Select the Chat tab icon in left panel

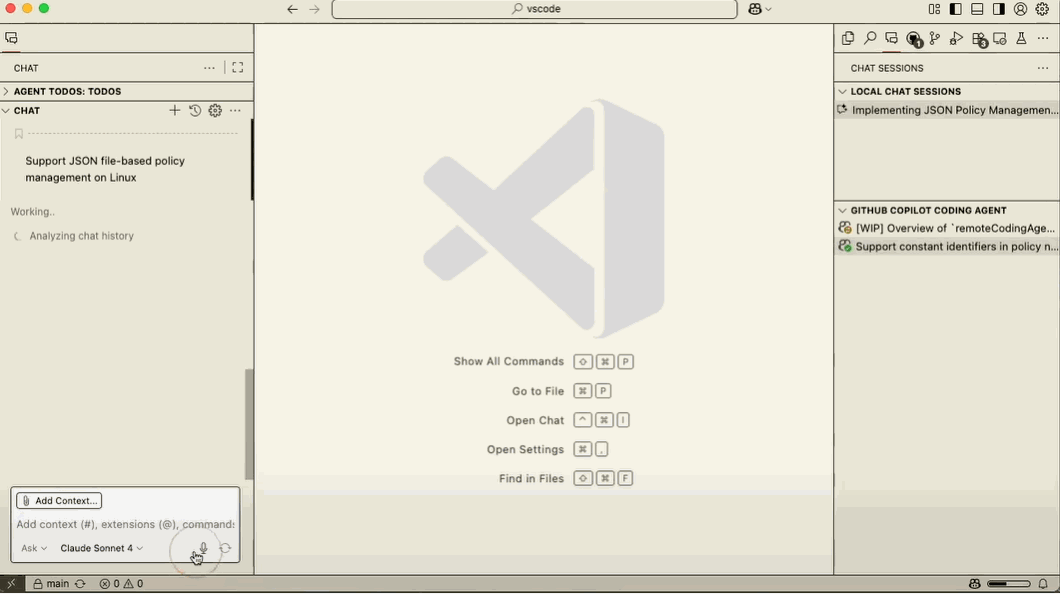11,38
